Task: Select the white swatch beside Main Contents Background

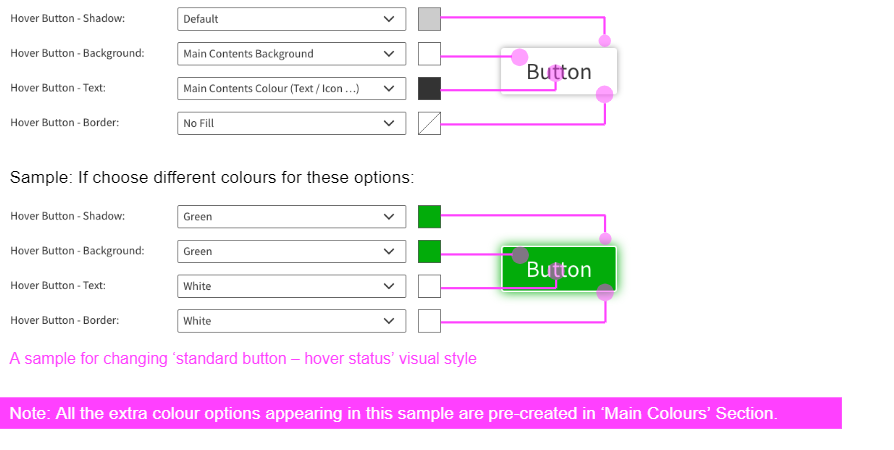Action: [429, 54]
